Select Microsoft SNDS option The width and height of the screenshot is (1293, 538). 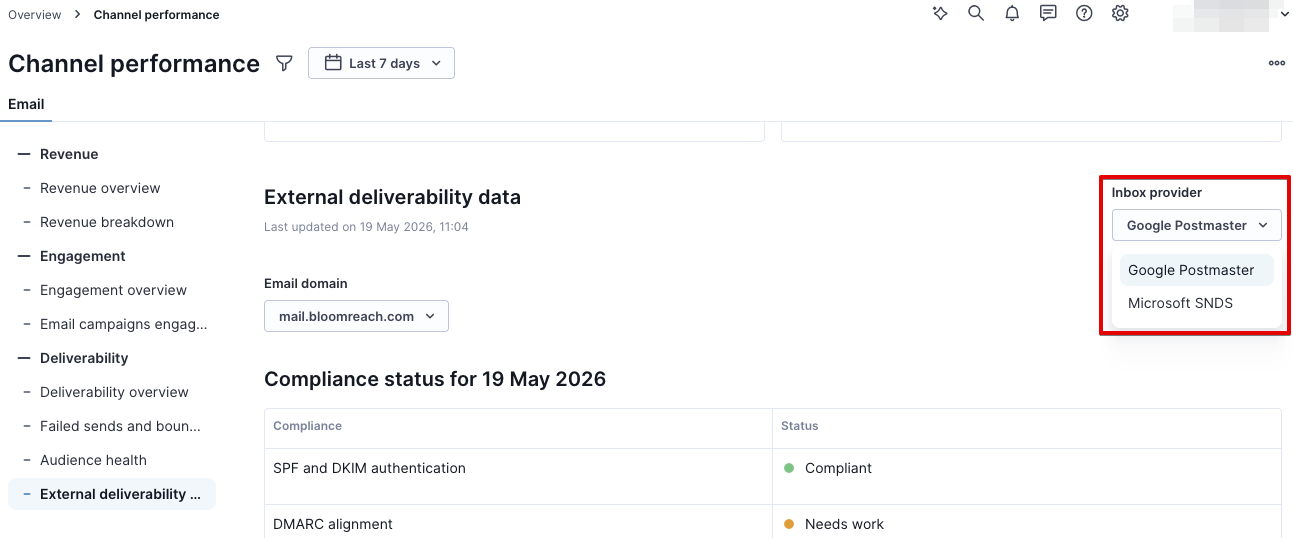1197,303
